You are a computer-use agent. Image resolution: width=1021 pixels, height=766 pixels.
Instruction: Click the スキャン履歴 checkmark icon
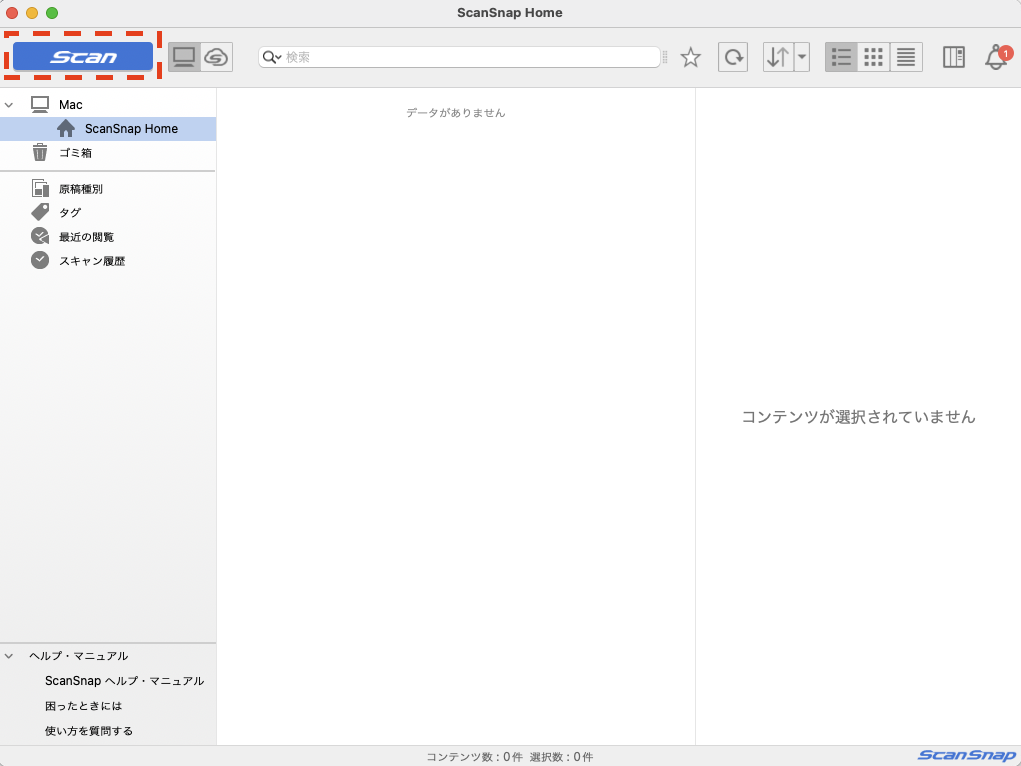pos(40,260)
